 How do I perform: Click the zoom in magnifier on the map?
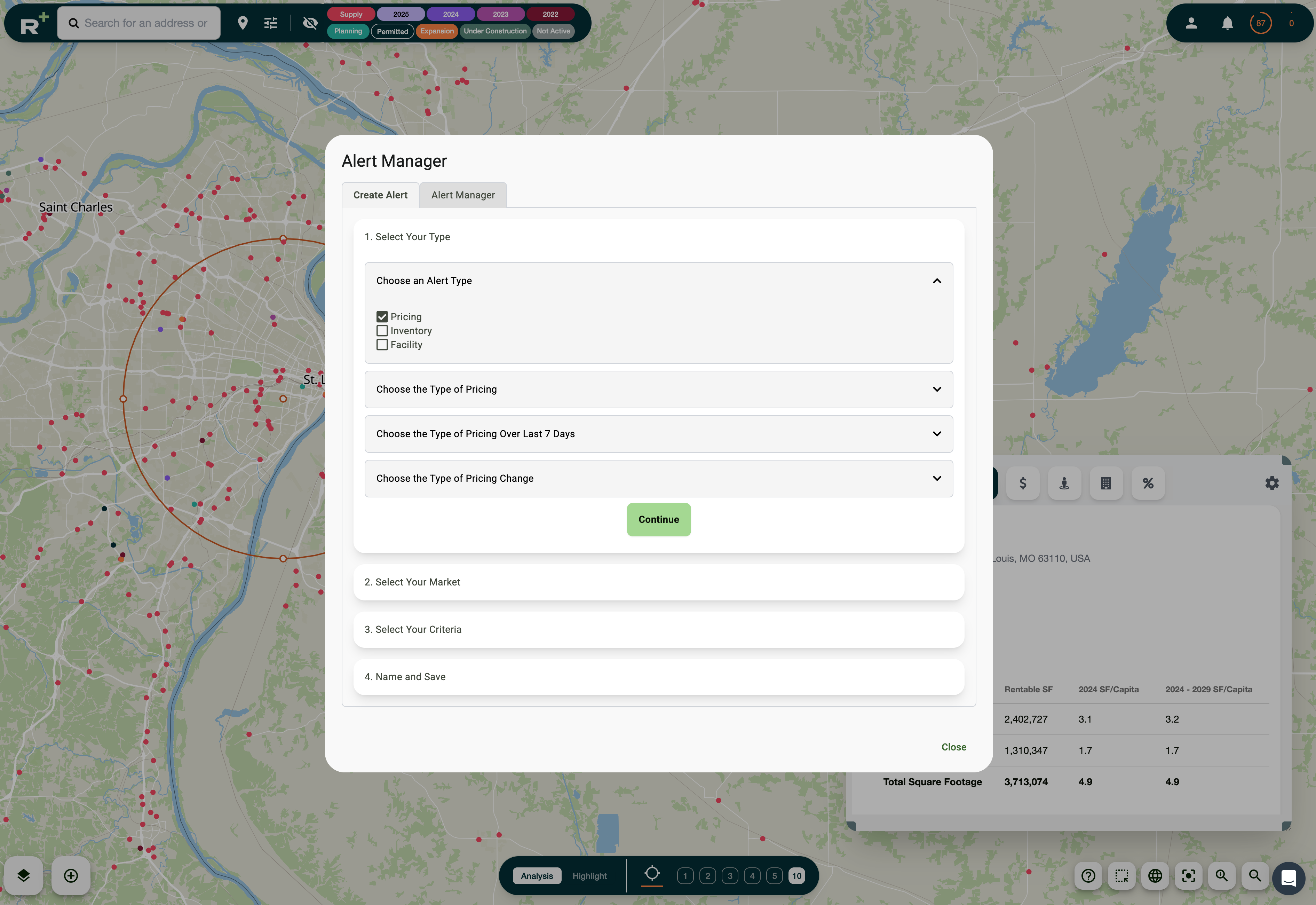pos(1222,876)
